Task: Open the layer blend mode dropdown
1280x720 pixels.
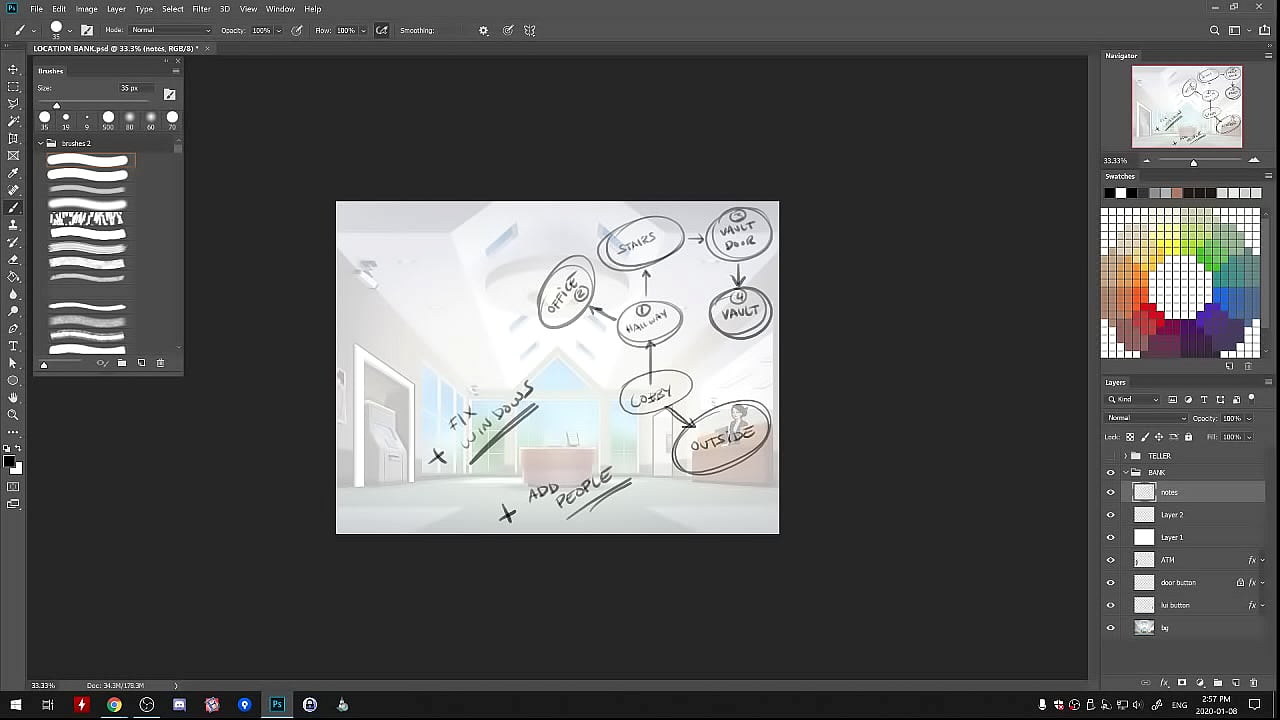Action: 1146,418
